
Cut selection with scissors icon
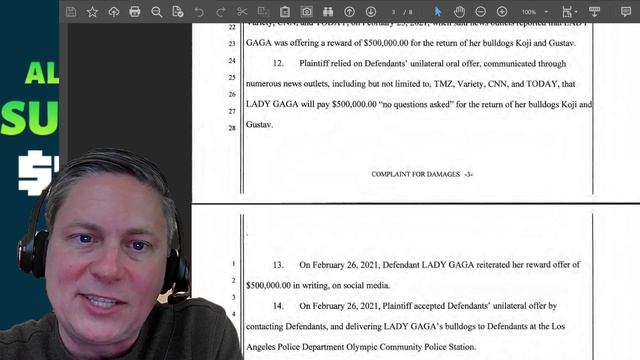[242, 12]
